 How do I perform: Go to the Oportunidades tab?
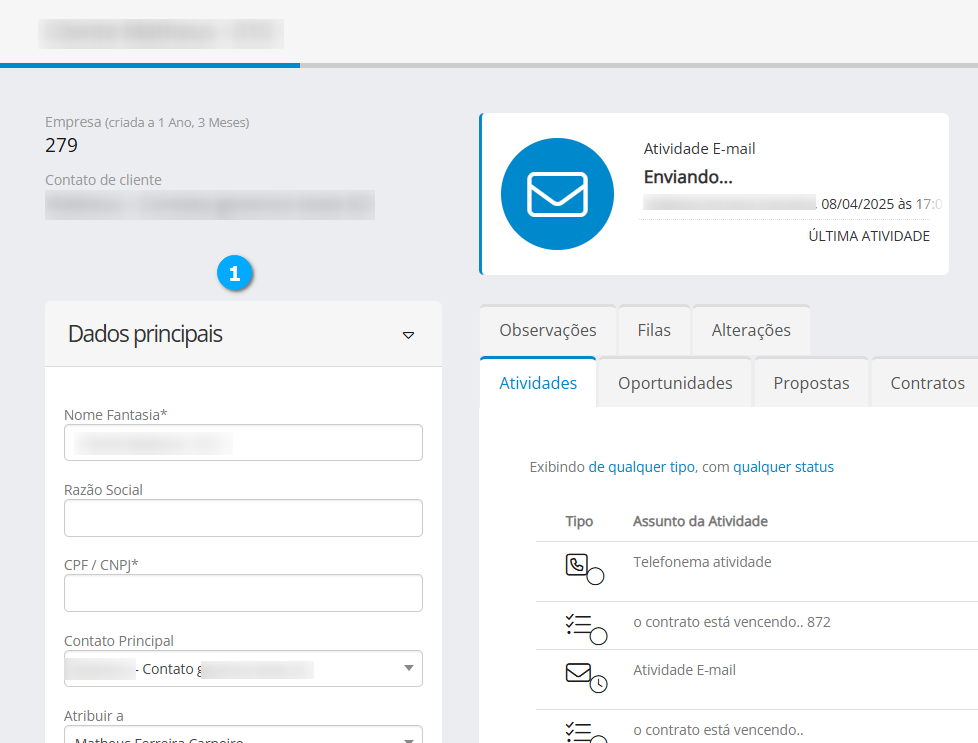point(675,383)
